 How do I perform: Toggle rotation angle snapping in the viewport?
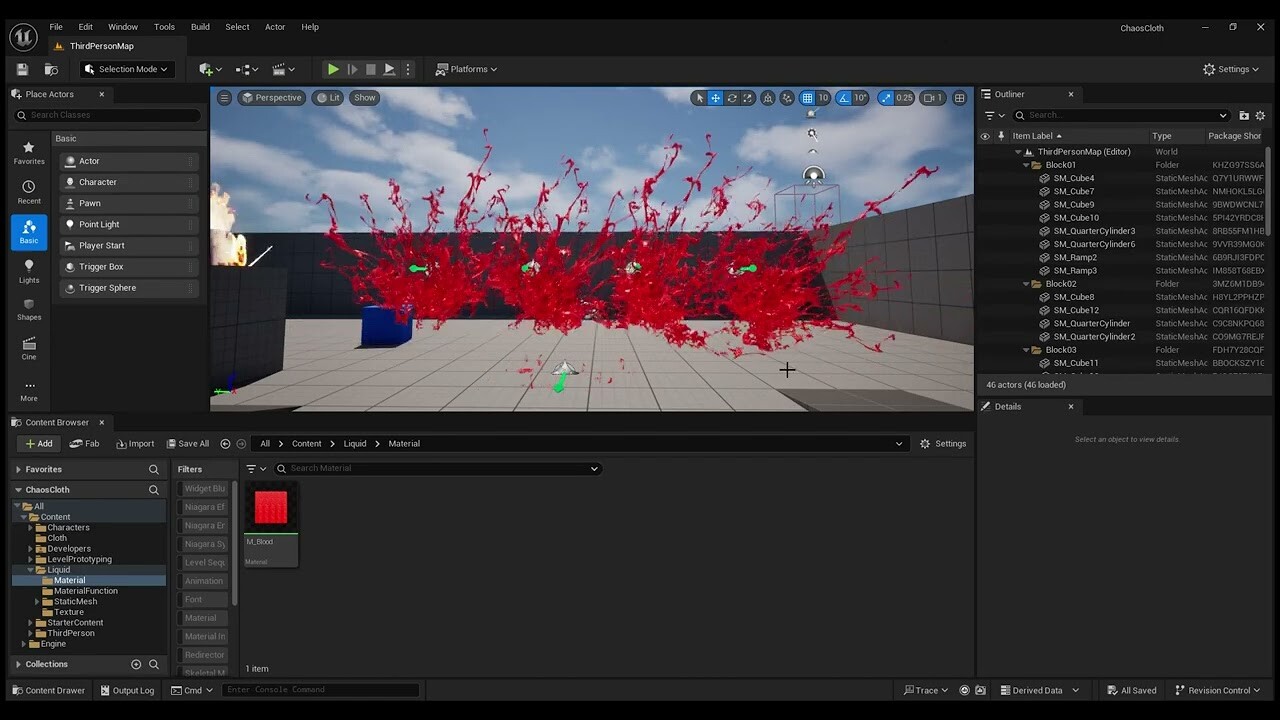click(x=844, y=98)
